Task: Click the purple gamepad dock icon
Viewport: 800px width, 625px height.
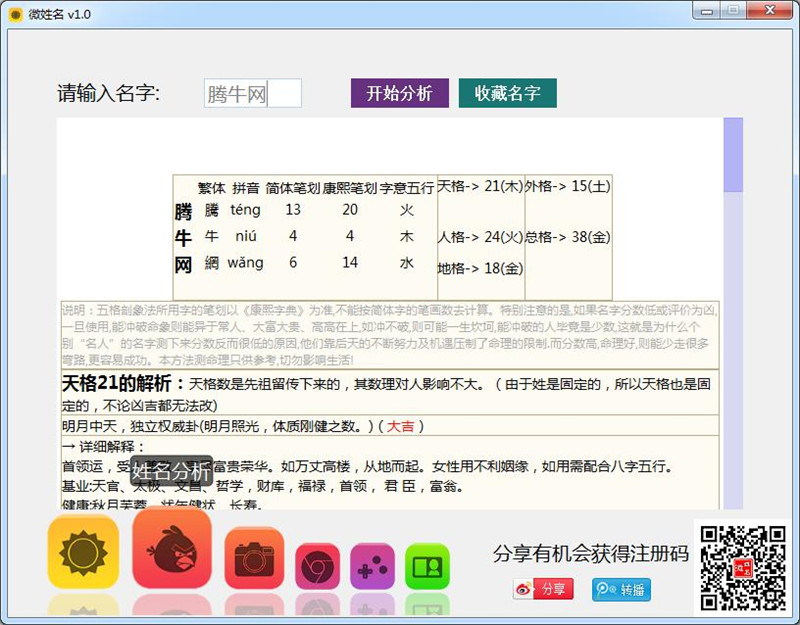Action: (x=372, y=567)
